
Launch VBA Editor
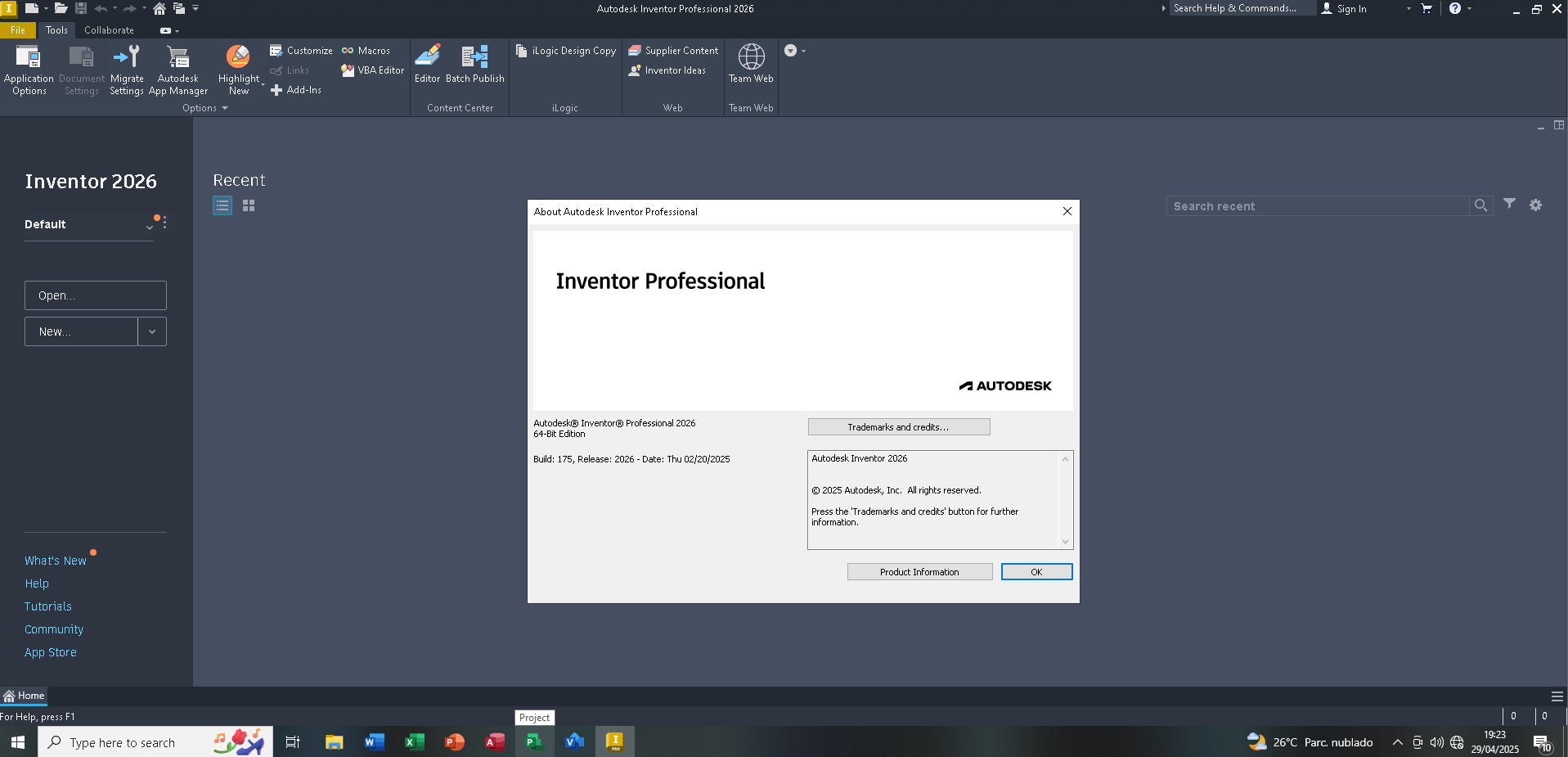pyautogui.click(x=372, y=70)
